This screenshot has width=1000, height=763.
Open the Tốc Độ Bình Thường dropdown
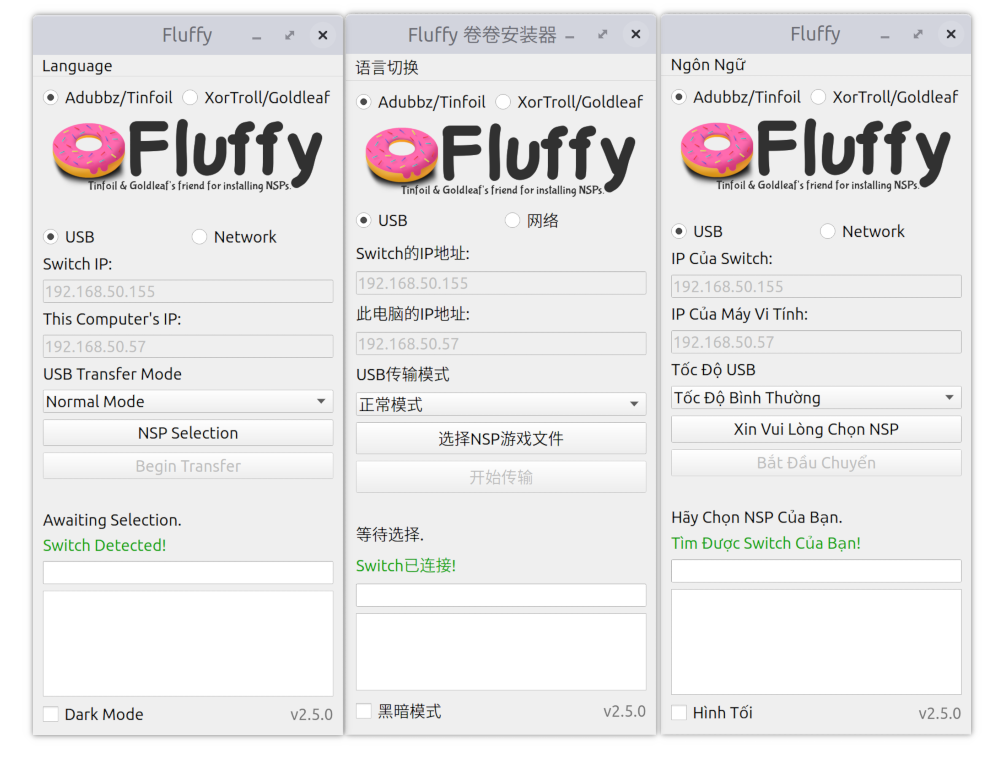coord(816,397)
